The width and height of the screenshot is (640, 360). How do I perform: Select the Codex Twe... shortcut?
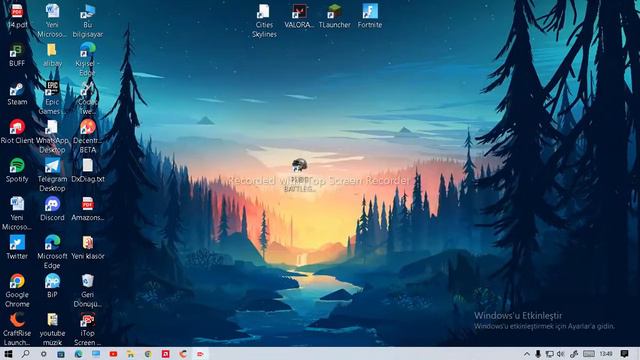click(x=87, y=98)
